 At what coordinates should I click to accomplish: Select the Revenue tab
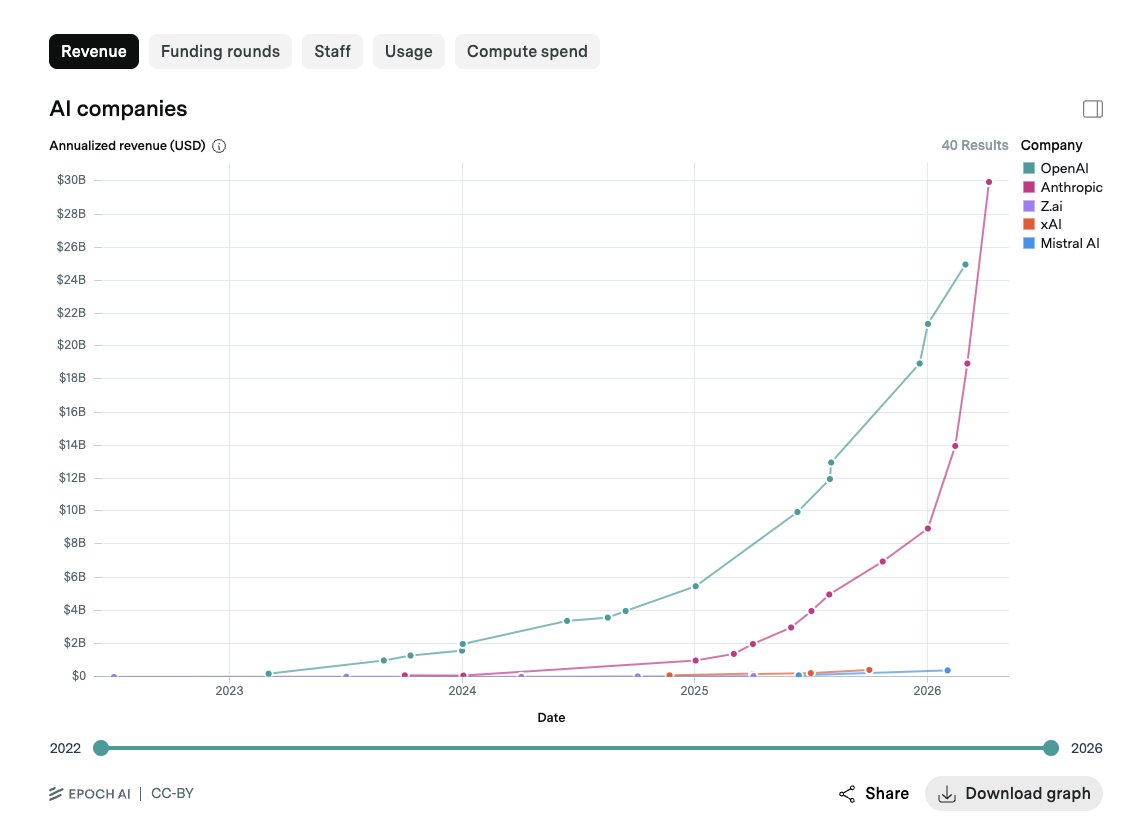point(94,52)
